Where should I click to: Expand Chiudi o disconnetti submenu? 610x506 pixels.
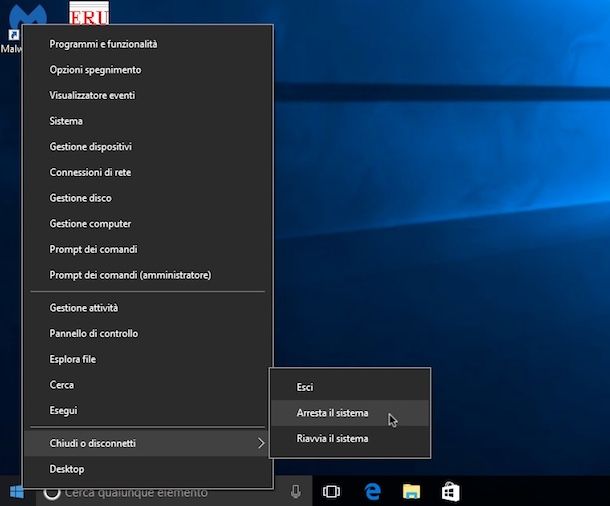click(x=148, y=443)
